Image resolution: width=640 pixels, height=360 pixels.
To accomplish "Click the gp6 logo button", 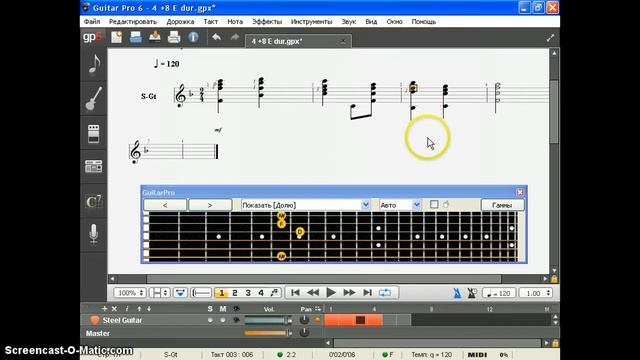I will pos(93,37).
